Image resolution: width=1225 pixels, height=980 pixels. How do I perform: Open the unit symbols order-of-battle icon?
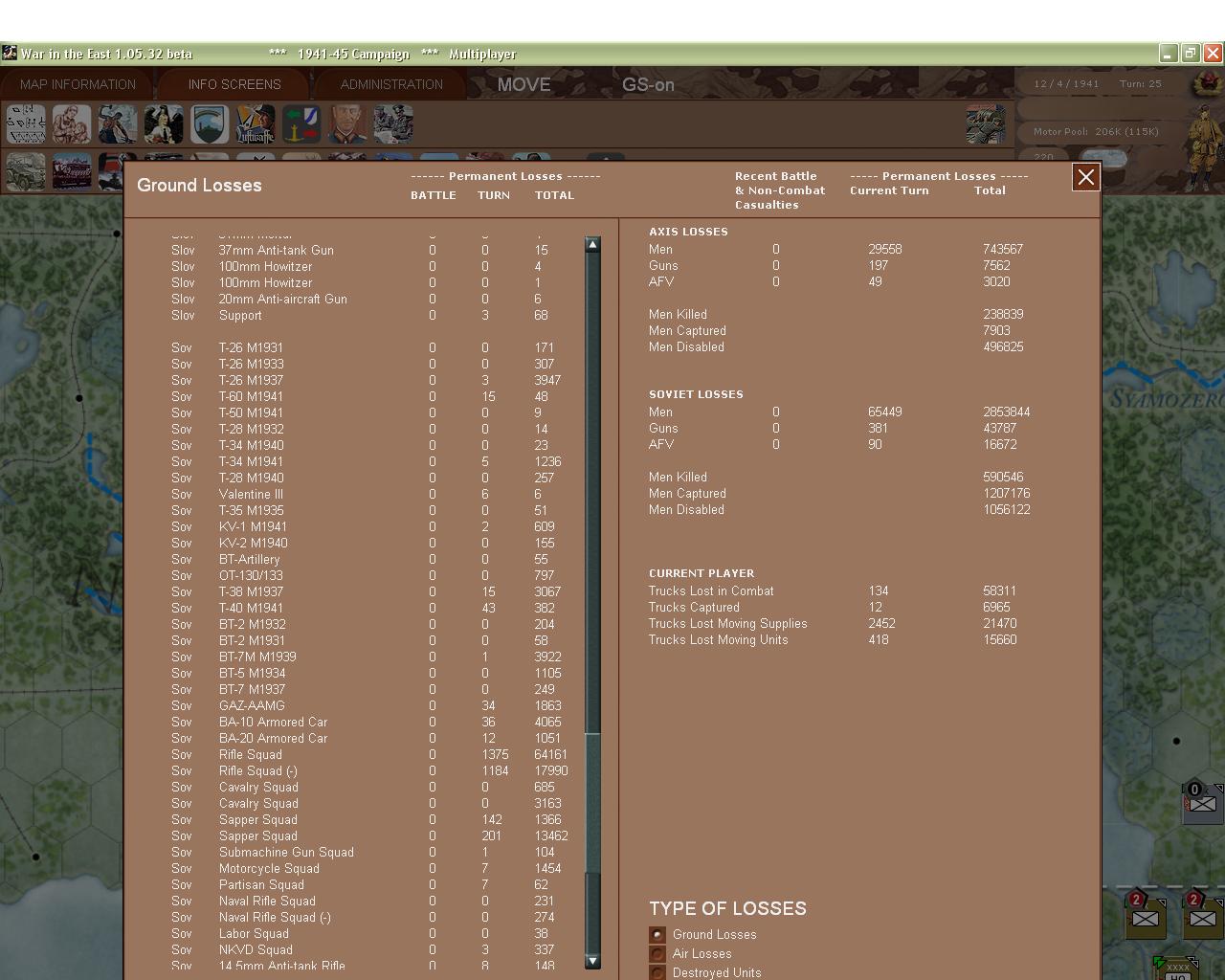[x=26, y=124]
